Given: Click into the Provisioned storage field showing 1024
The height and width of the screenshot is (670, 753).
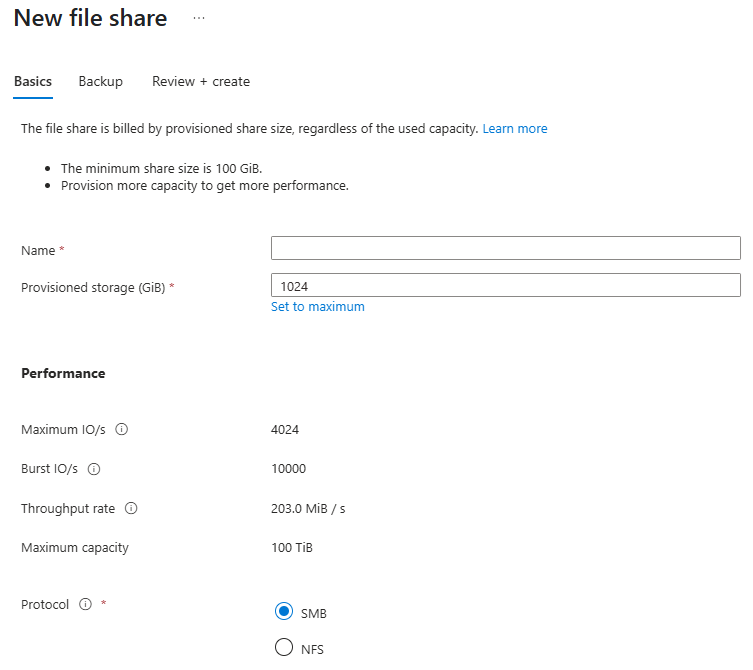Looking at the screenshot, I should tap(505, 286).
